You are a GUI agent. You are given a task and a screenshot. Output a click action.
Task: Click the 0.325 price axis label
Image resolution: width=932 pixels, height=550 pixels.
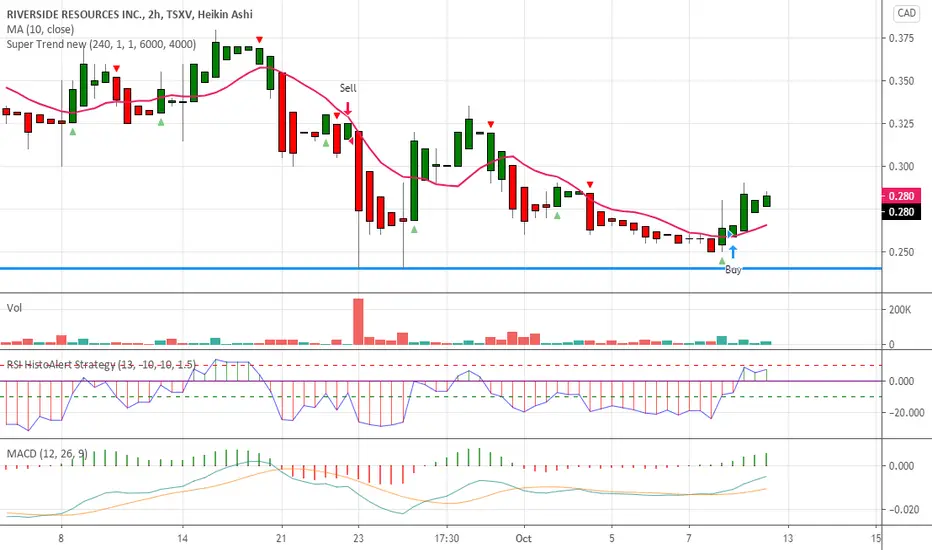pyautogui.click(x=901, y=124)
